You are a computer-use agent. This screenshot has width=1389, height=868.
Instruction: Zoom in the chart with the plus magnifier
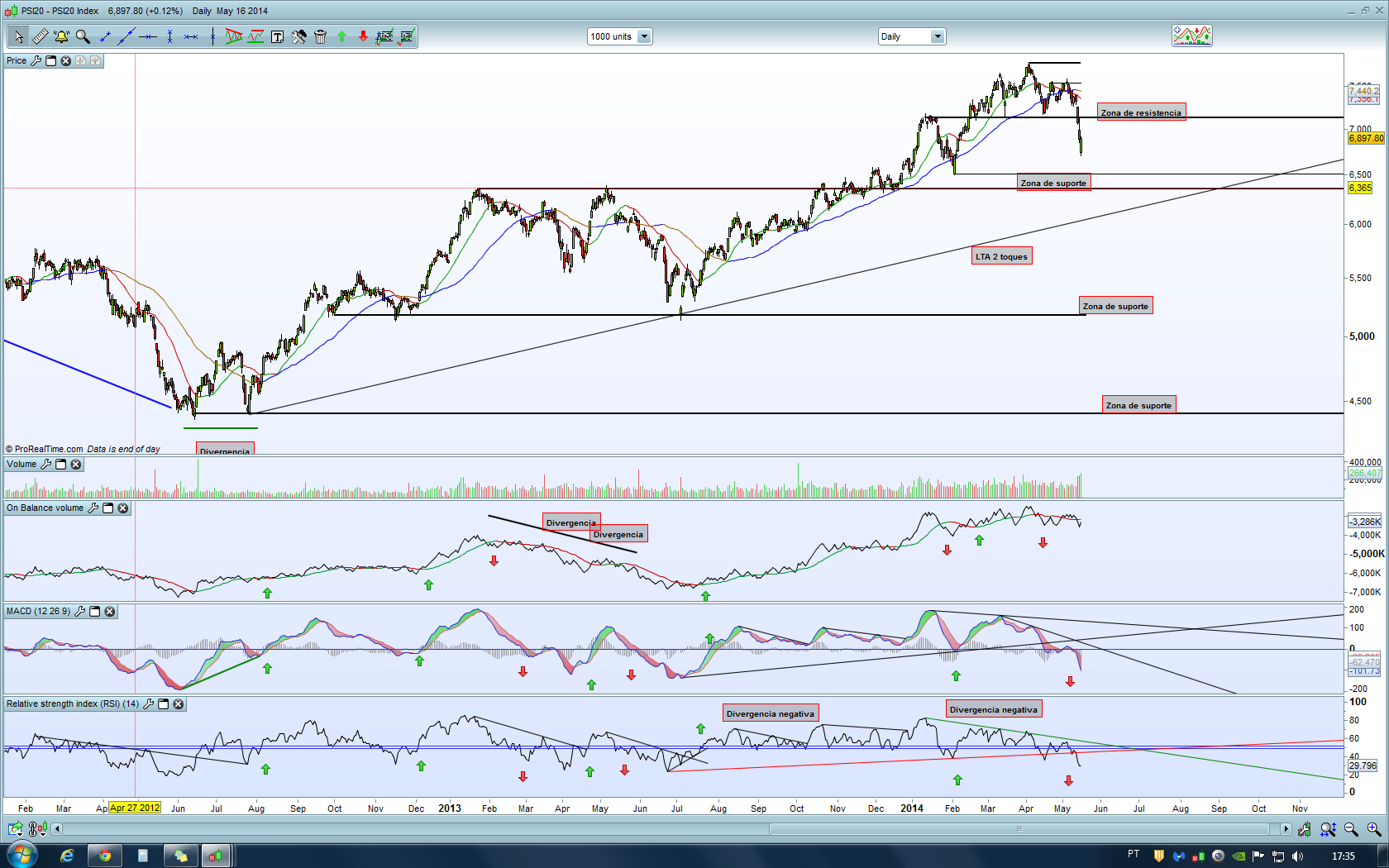pos(1373,828)
